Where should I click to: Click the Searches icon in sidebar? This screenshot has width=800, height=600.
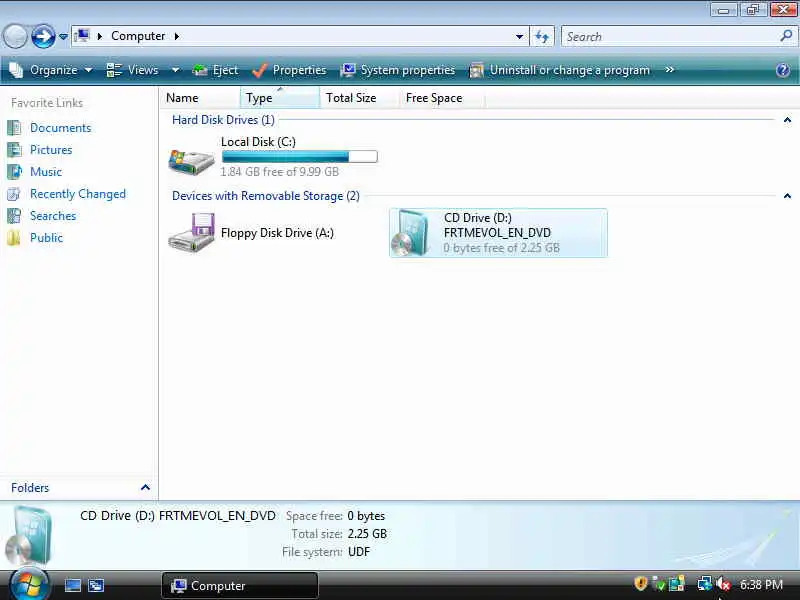(x=14, y=216)
